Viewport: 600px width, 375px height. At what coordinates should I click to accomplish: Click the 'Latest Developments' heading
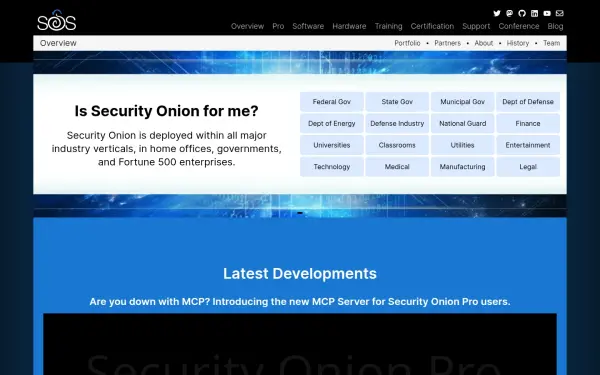(x=300, y=274)
